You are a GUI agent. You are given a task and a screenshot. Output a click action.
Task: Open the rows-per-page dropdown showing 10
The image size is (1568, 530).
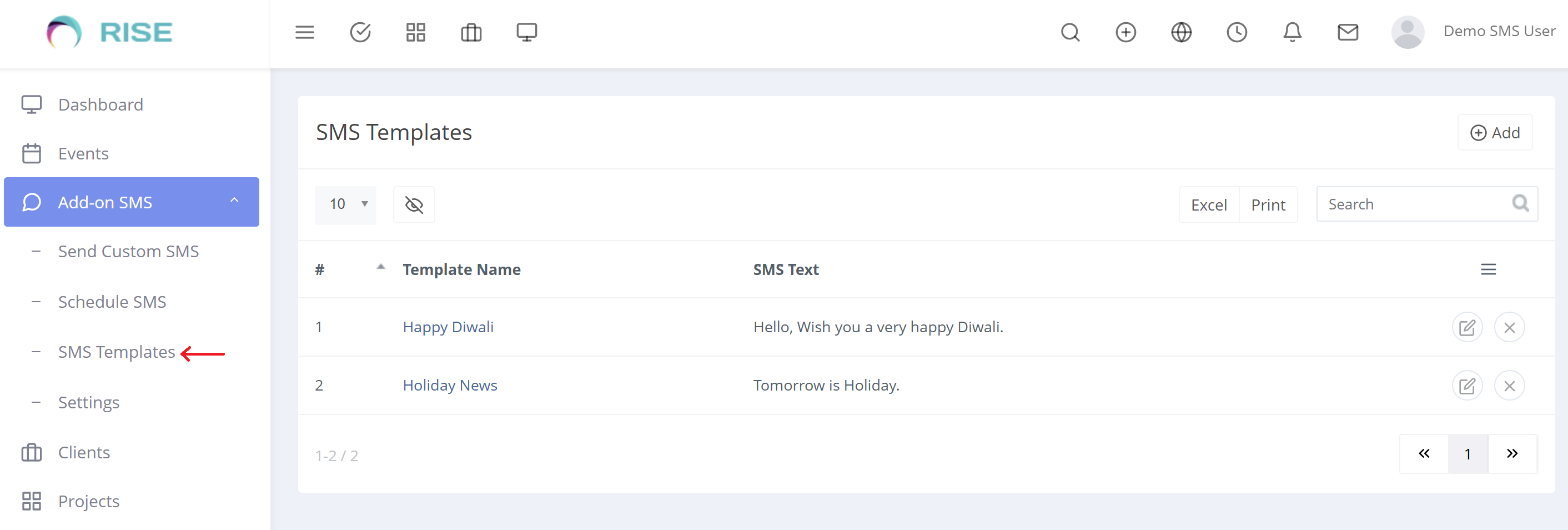click(x=346, y=204)
